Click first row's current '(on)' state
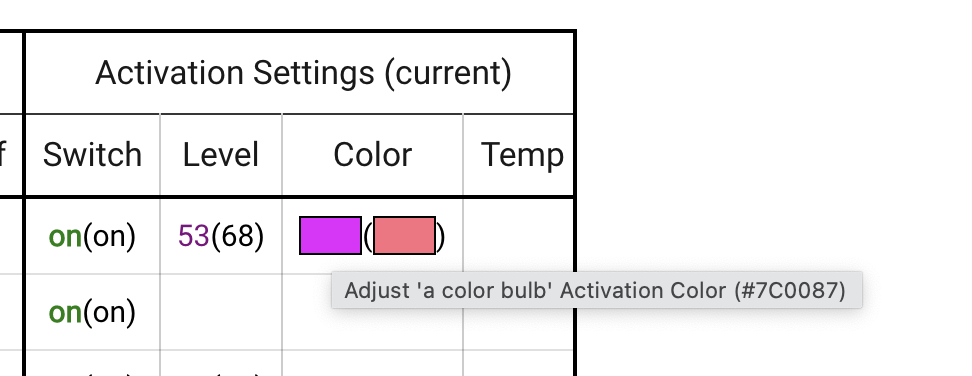The image size is (972, 376). tap(109, 237)
